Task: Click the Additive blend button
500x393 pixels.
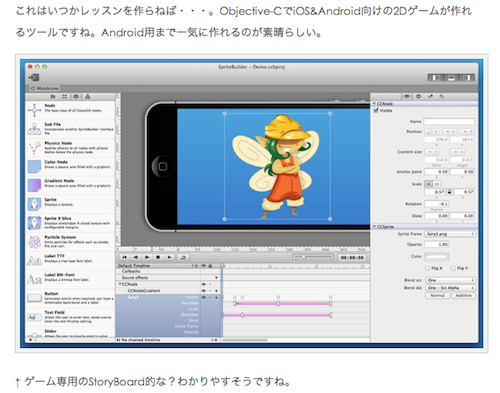Action: pos(463,295)
